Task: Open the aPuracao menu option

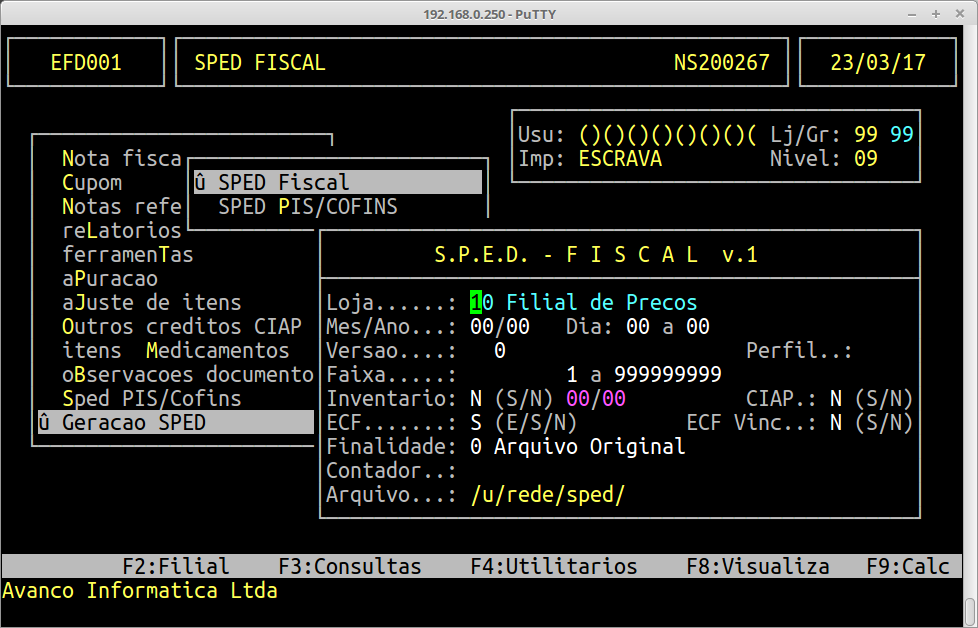Action: pyautogui.click(x=110, y=279)
